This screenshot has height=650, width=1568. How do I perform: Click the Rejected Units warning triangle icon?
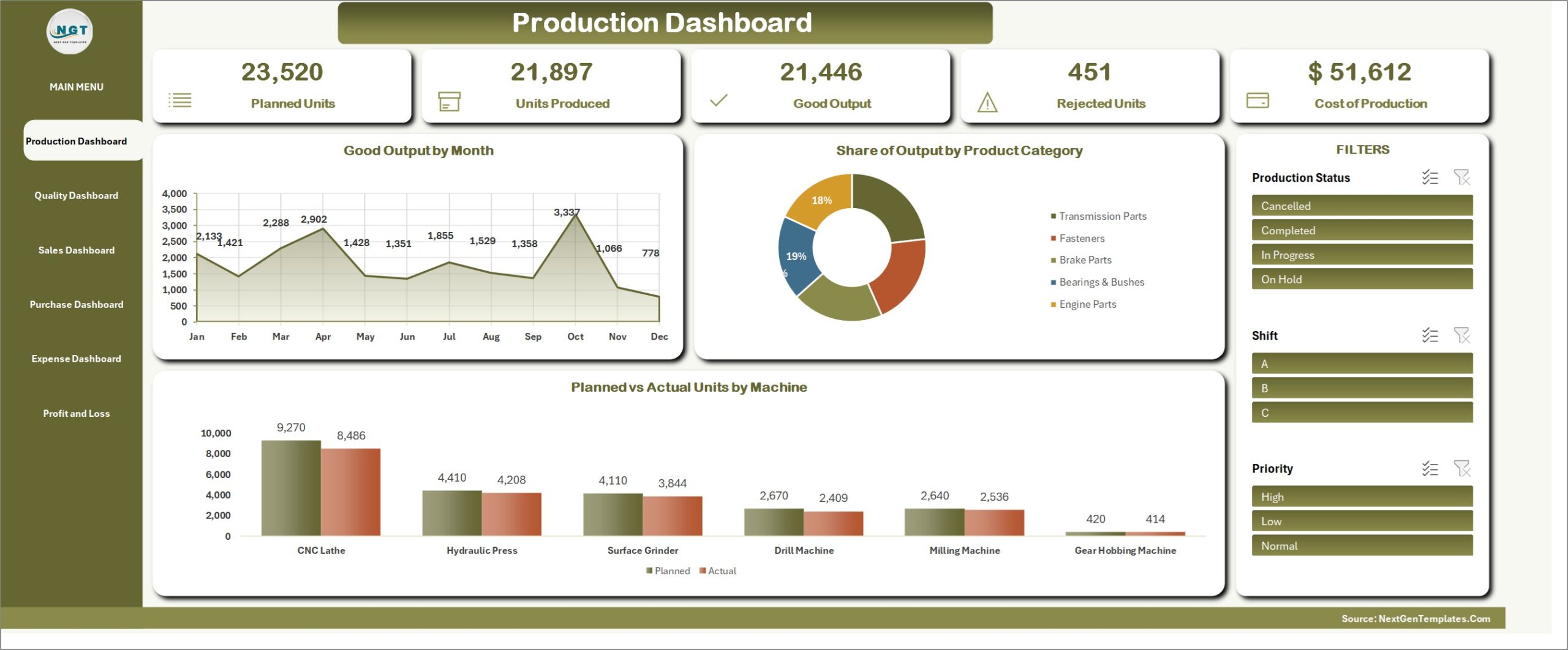click(x=987, y=102)
